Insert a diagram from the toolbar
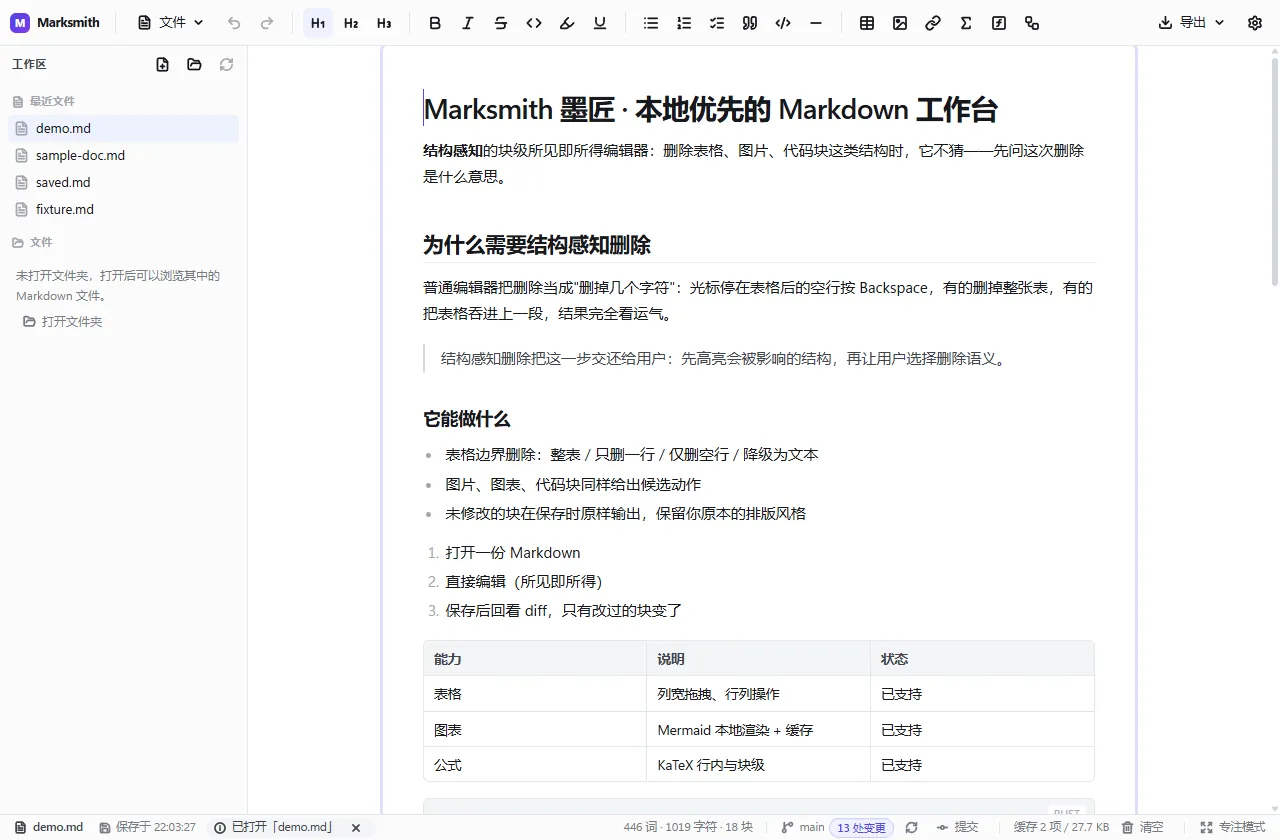 1032,23
